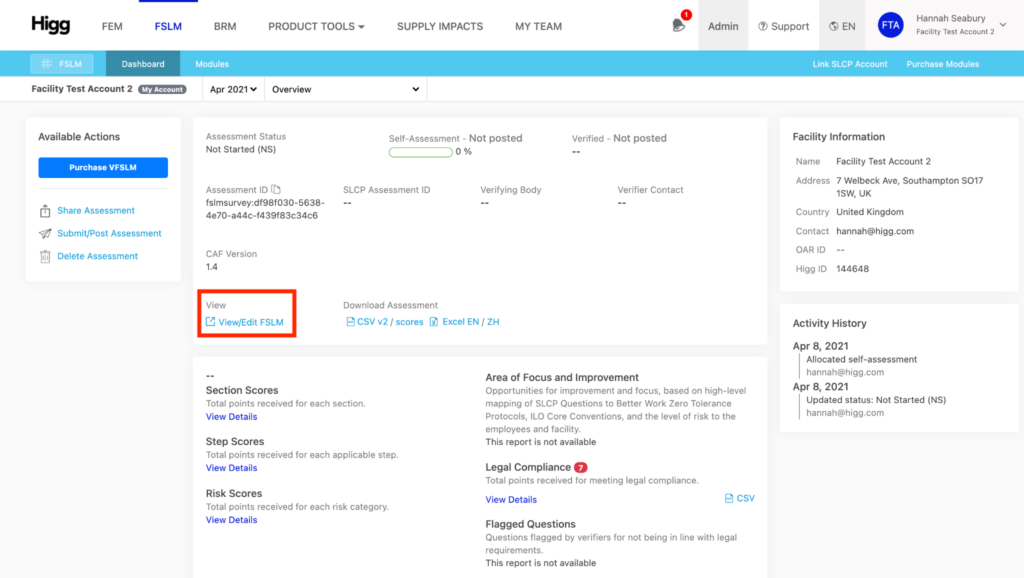View Details for Step Scores
The width and height of the screenshot is (1024, 578).
[231, 468]
